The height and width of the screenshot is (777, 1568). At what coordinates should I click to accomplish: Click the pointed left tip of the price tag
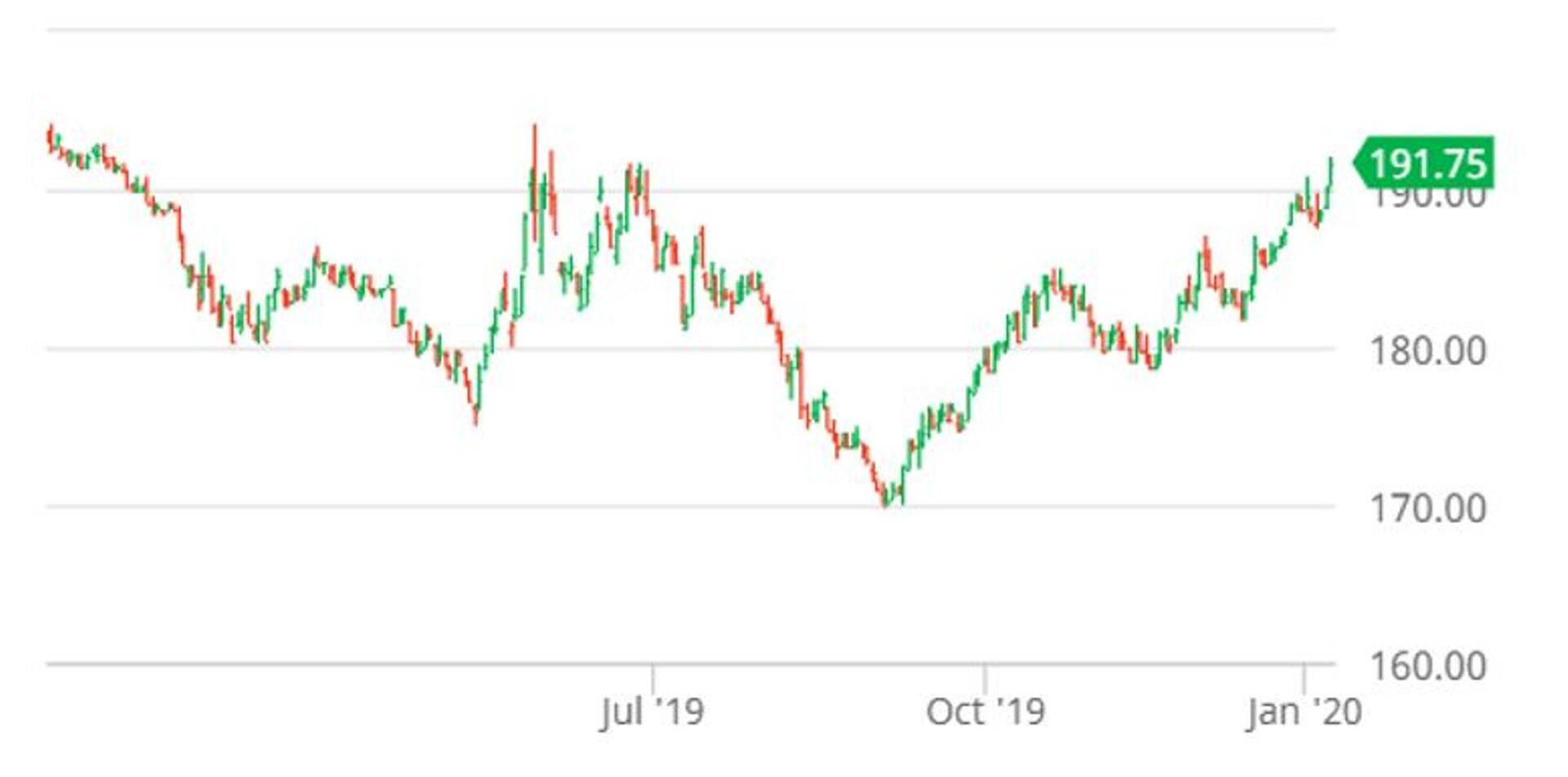point(1357,163)
